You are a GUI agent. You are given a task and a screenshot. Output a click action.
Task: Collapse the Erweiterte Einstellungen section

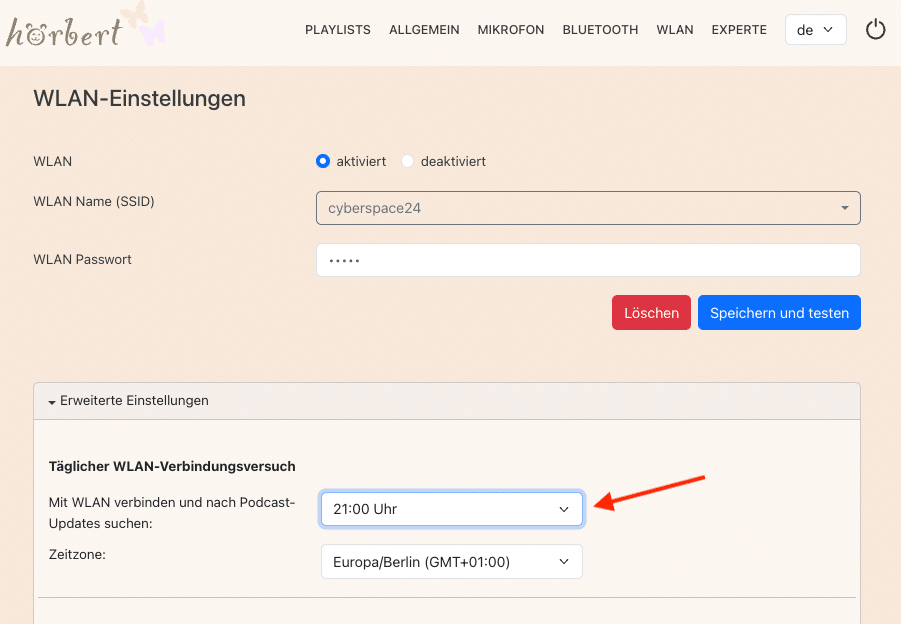(x=128, y=400)
